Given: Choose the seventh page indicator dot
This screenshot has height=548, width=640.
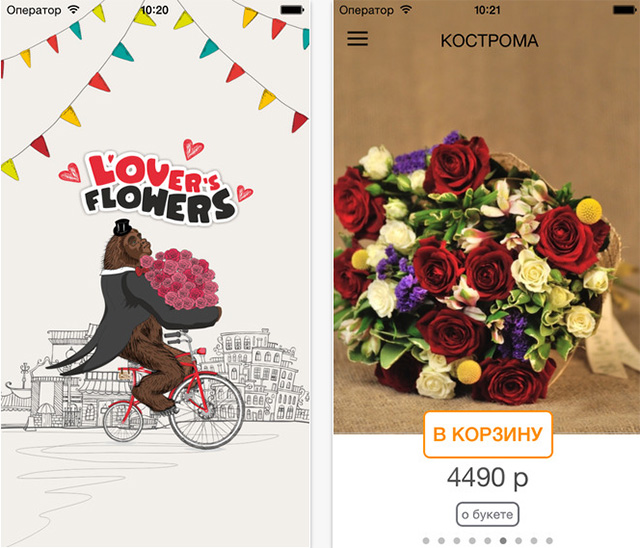Looking at the screenshot, I should (x=518, y=541).
